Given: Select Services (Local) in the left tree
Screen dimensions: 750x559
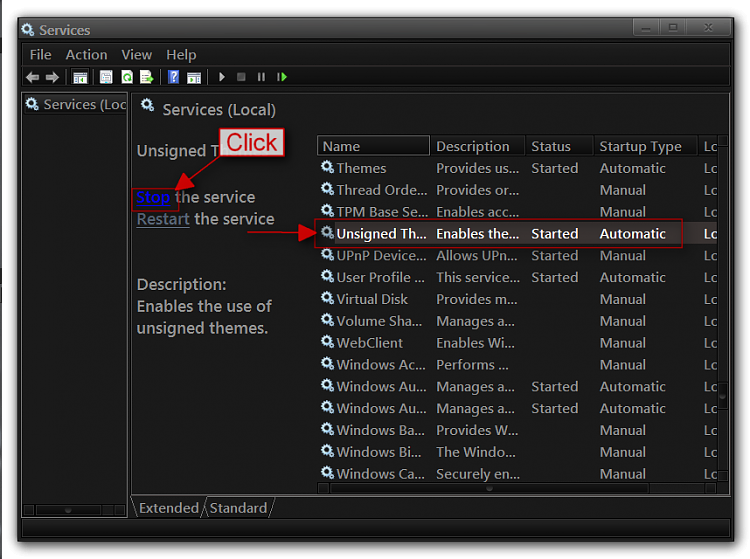Looking at the screenshot, I should tap(76, 104).
